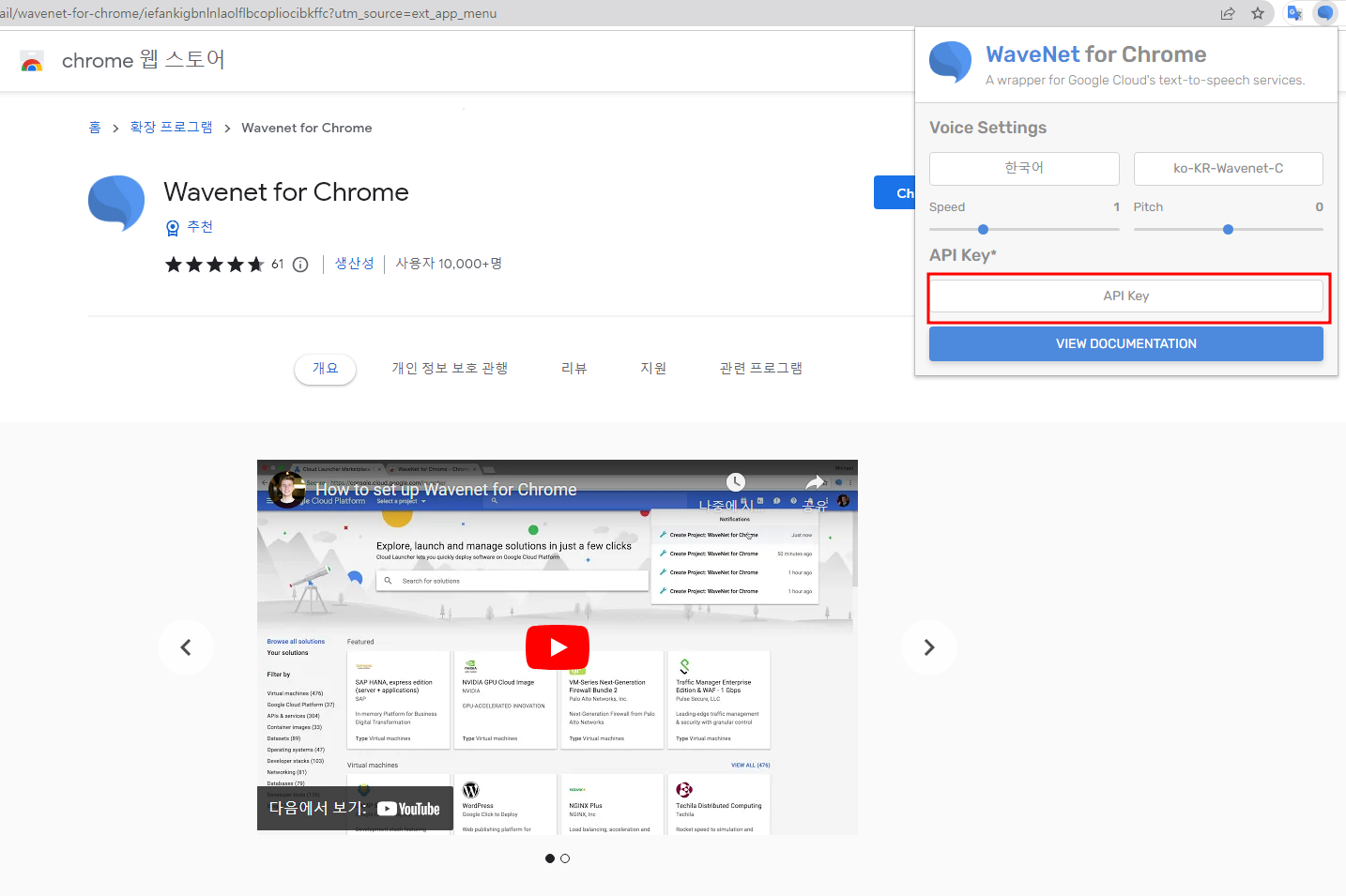Click the 추천 badge icon
The image size is (1346, 896).
point(173,228)
